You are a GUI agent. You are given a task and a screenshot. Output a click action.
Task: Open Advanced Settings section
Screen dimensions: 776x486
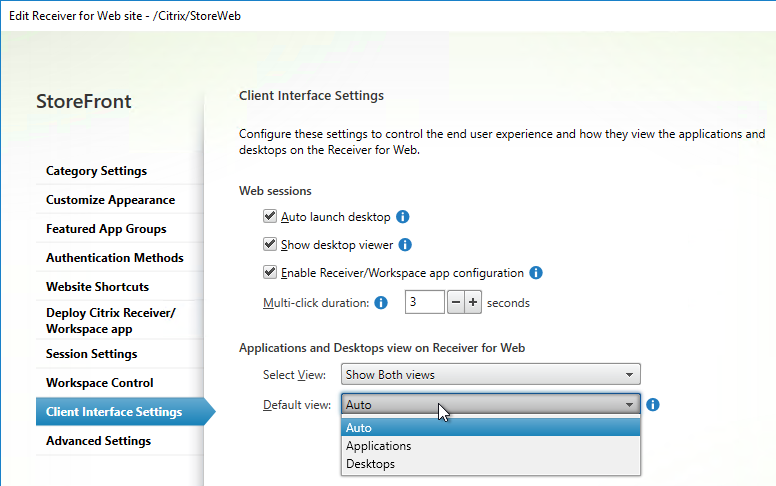pos(120,441)
